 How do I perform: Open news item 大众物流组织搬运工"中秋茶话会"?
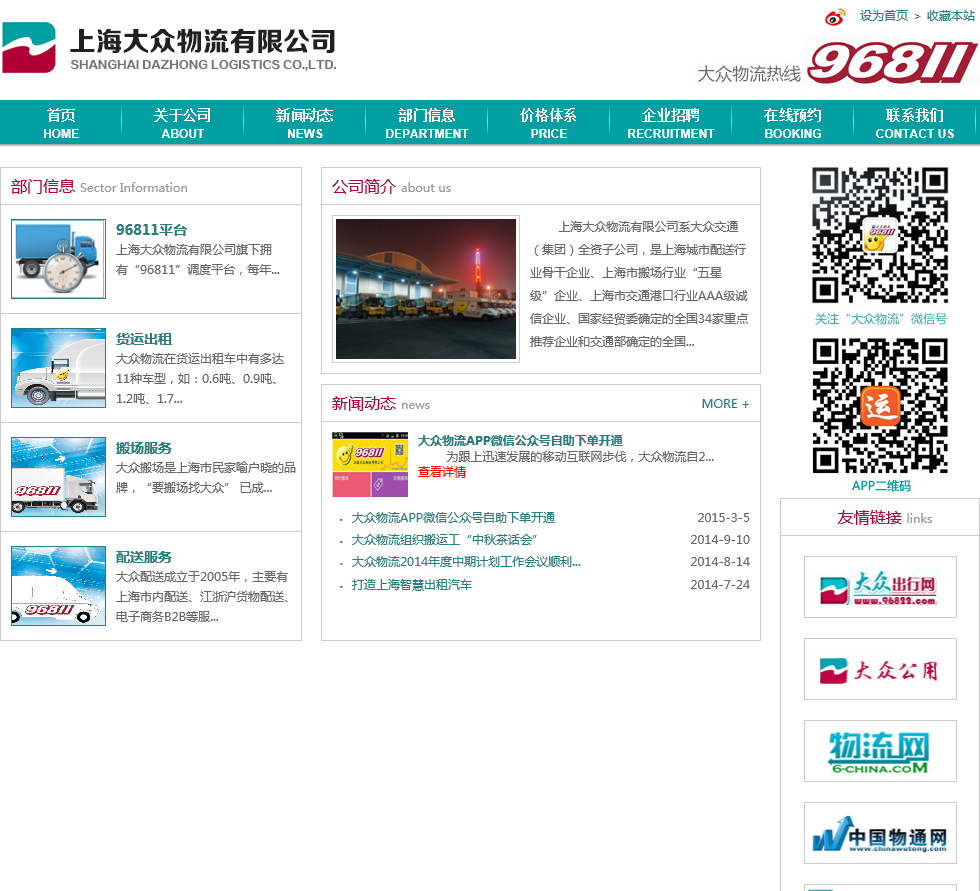point(444,540)
